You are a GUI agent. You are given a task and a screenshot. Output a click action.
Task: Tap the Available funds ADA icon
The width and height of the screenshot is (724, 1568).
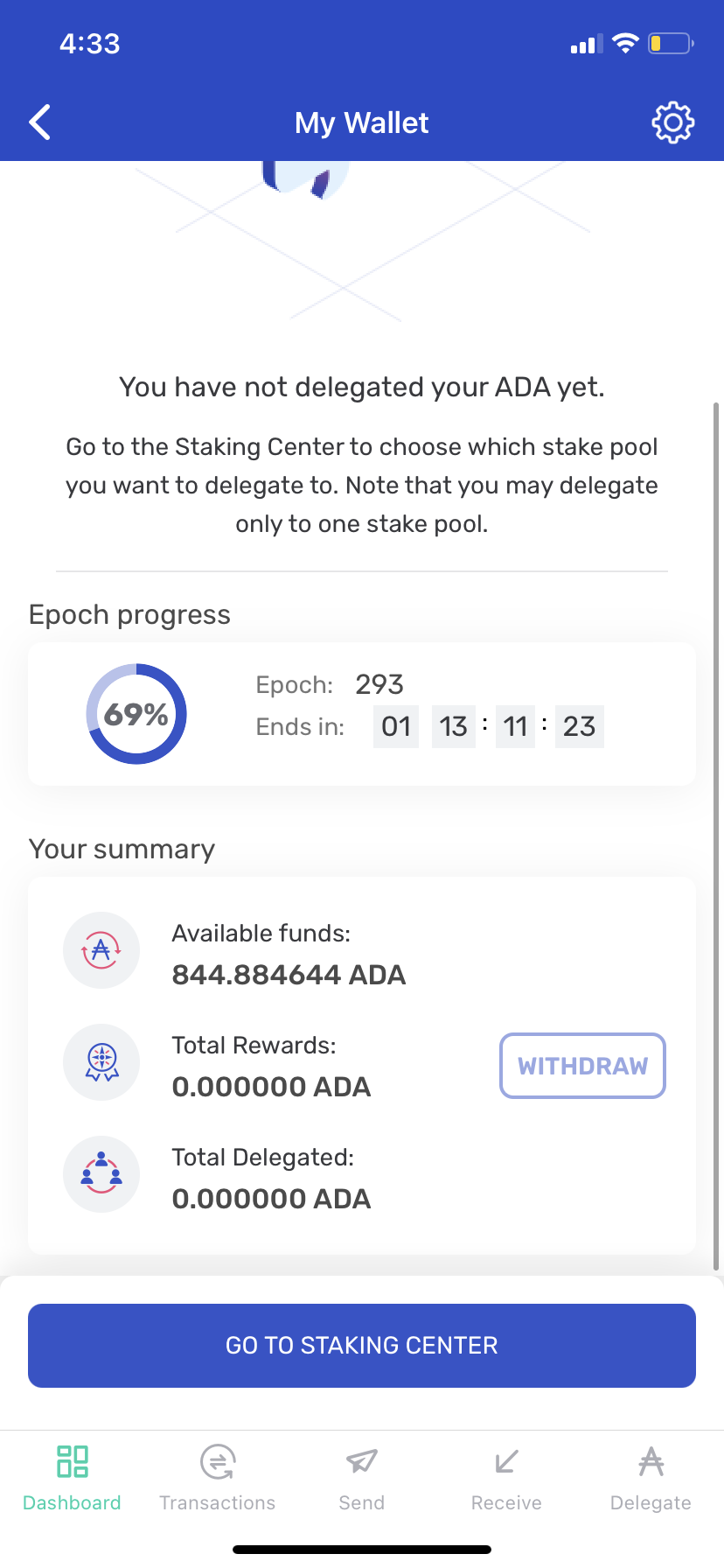click(101, 950)
